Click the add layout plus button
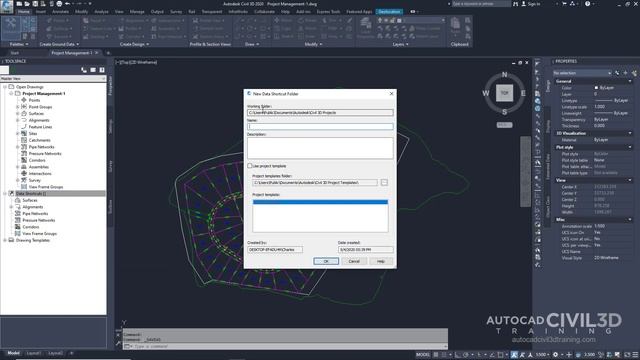The image size is (640, 360). pos(71,353)
